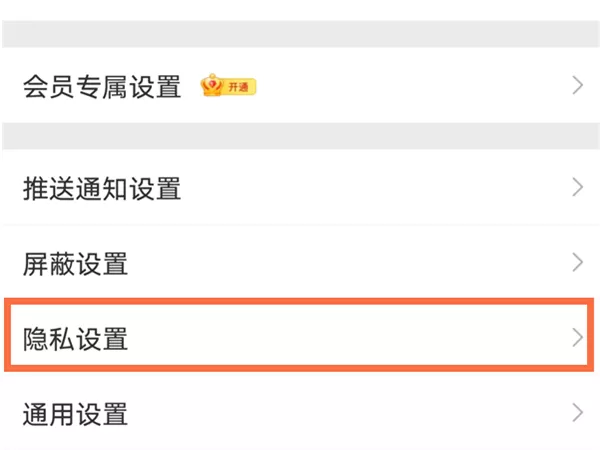Open the 会员专属设置 label text

click(x=102, y=87)
